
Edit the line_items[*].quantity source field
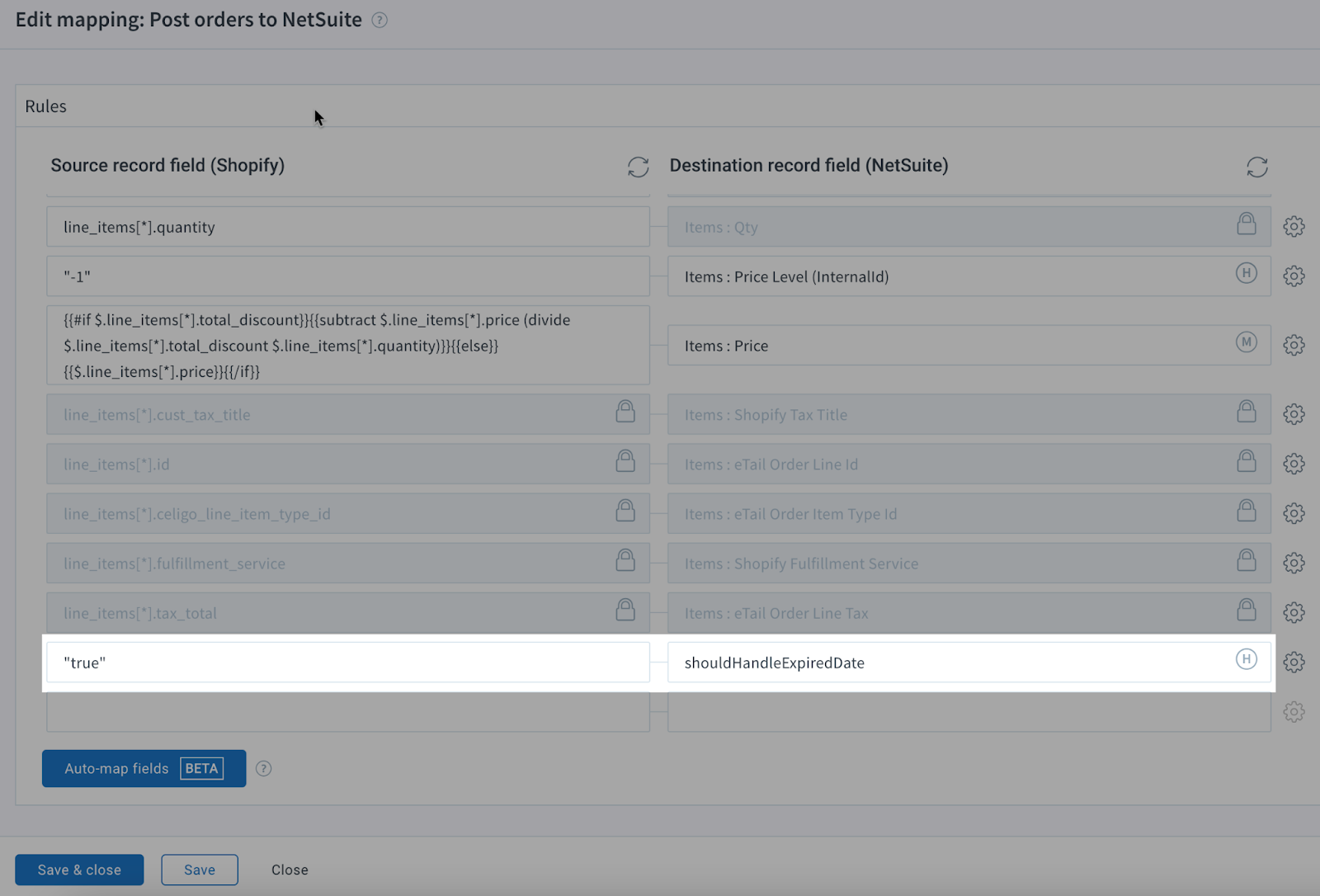(x=348, y=227)
